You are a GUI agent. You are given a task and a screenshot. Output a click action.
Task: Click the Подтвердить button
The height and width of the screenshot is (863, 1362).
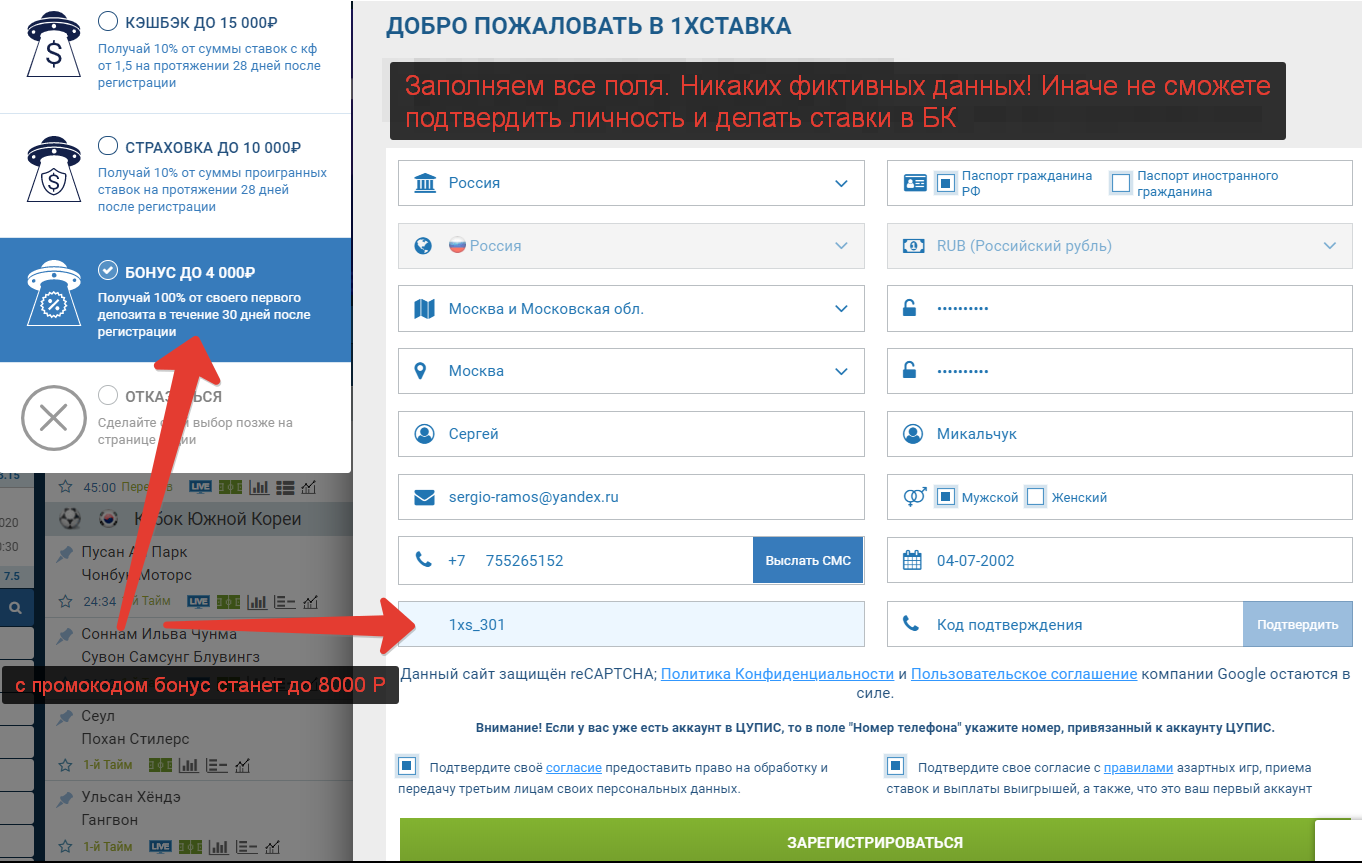point(1298,624)
